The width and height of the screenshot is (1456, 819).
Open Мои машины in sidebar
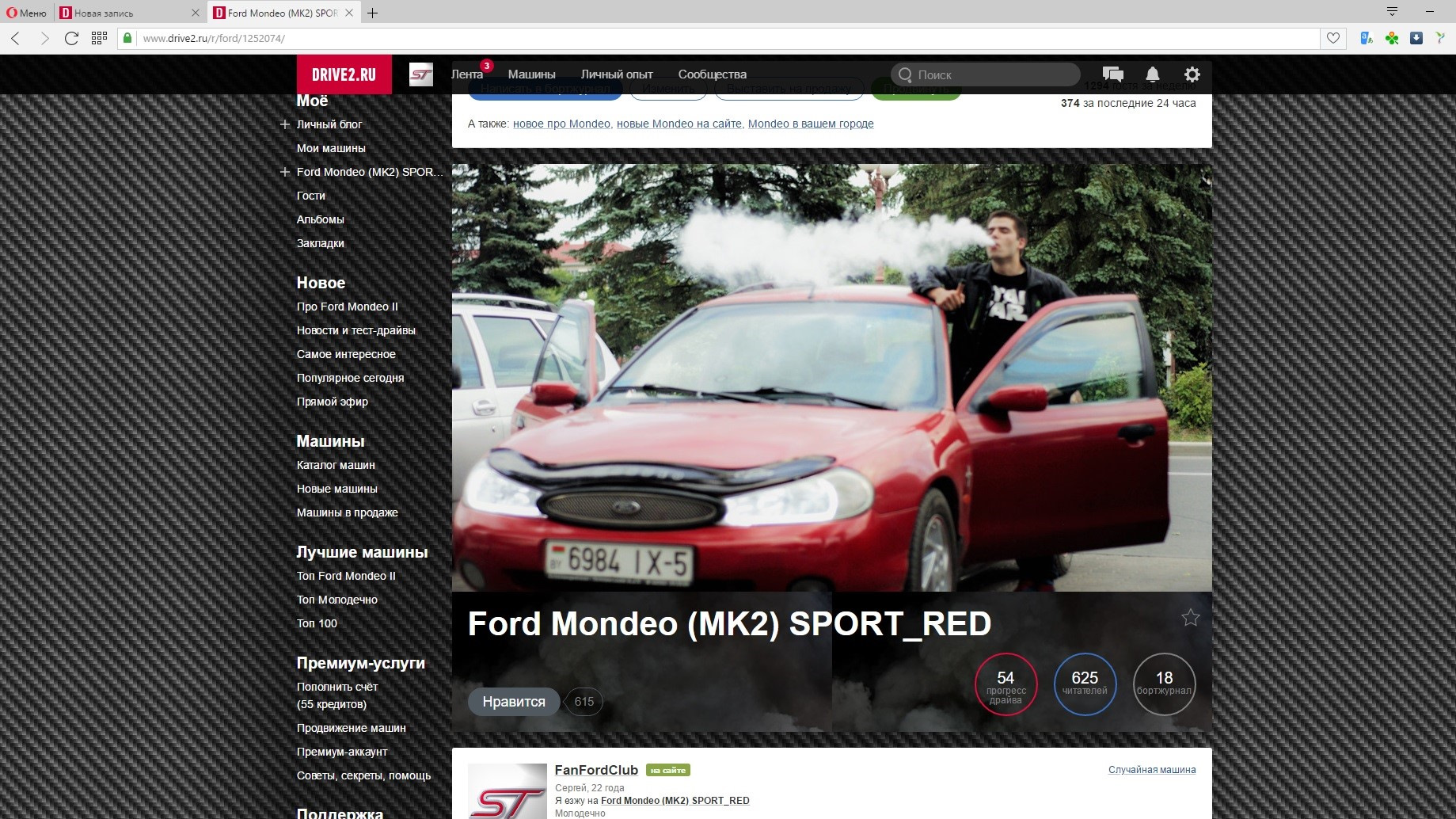point(331,148)
